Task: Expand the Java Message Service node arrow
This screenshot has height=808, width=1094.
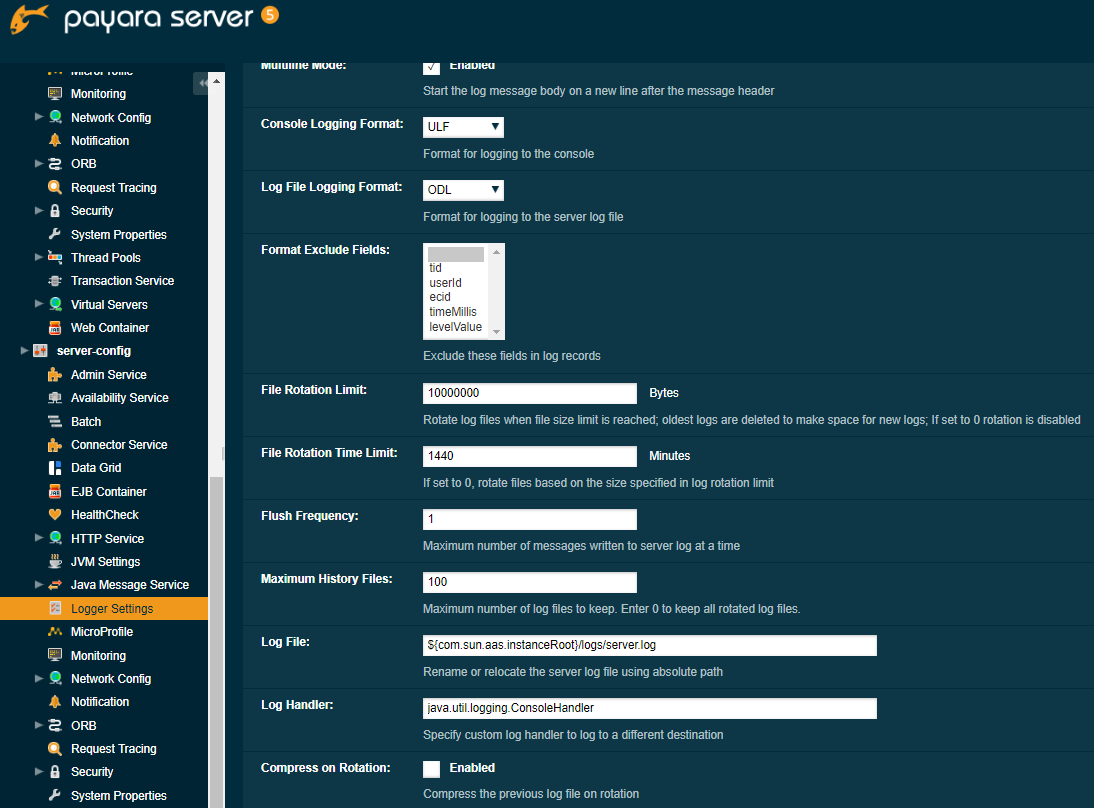Action: 39,585
